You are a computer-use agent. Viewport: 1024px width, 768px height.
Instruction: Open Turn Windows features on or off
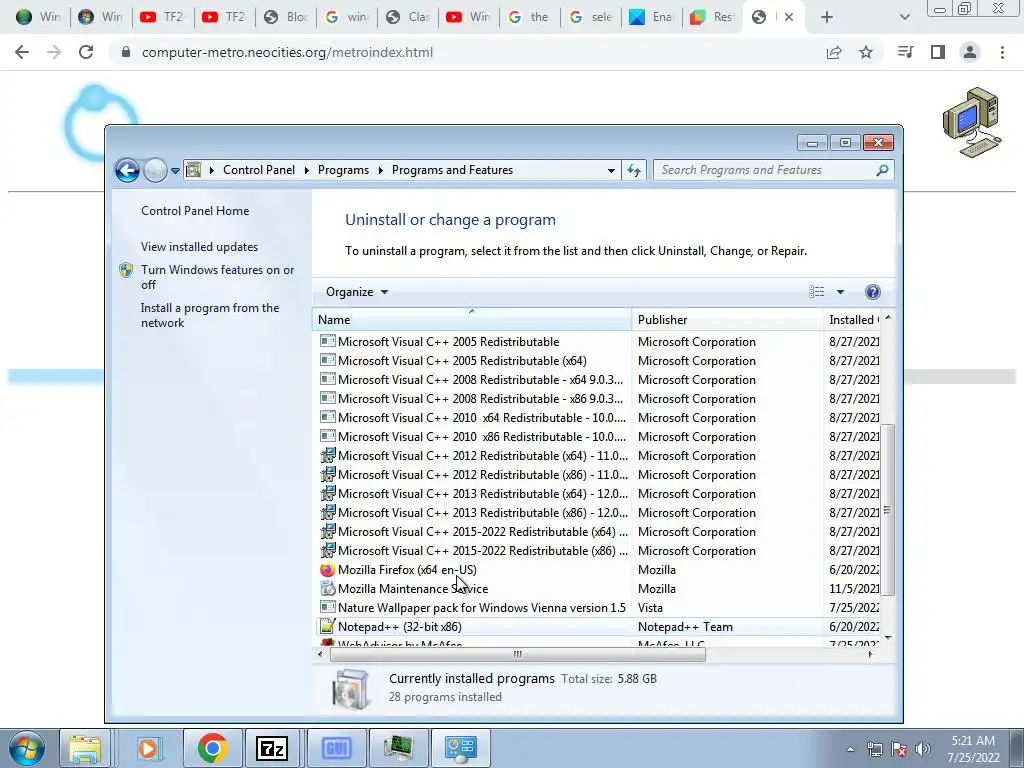pyautogui.click(x=217, y=277)
